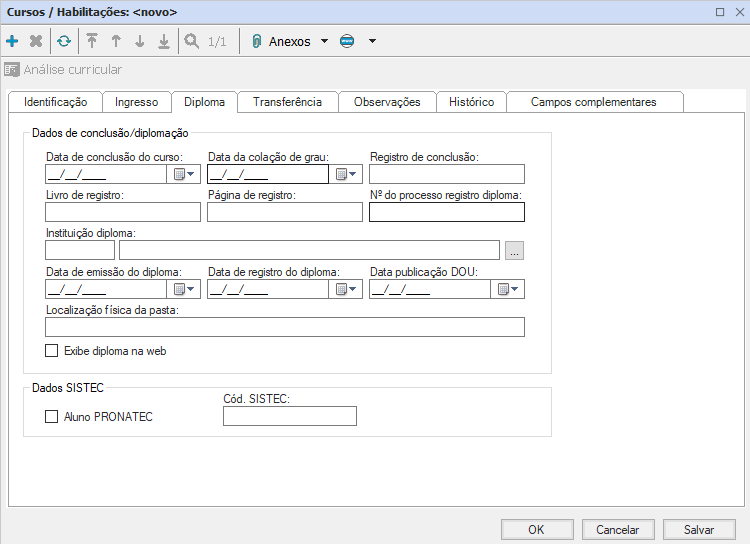The height and width of the screenshot is (544, 750).
Task: Click the Localização física da pasta field
Action: pyautogui.click(x=285, y=327)
